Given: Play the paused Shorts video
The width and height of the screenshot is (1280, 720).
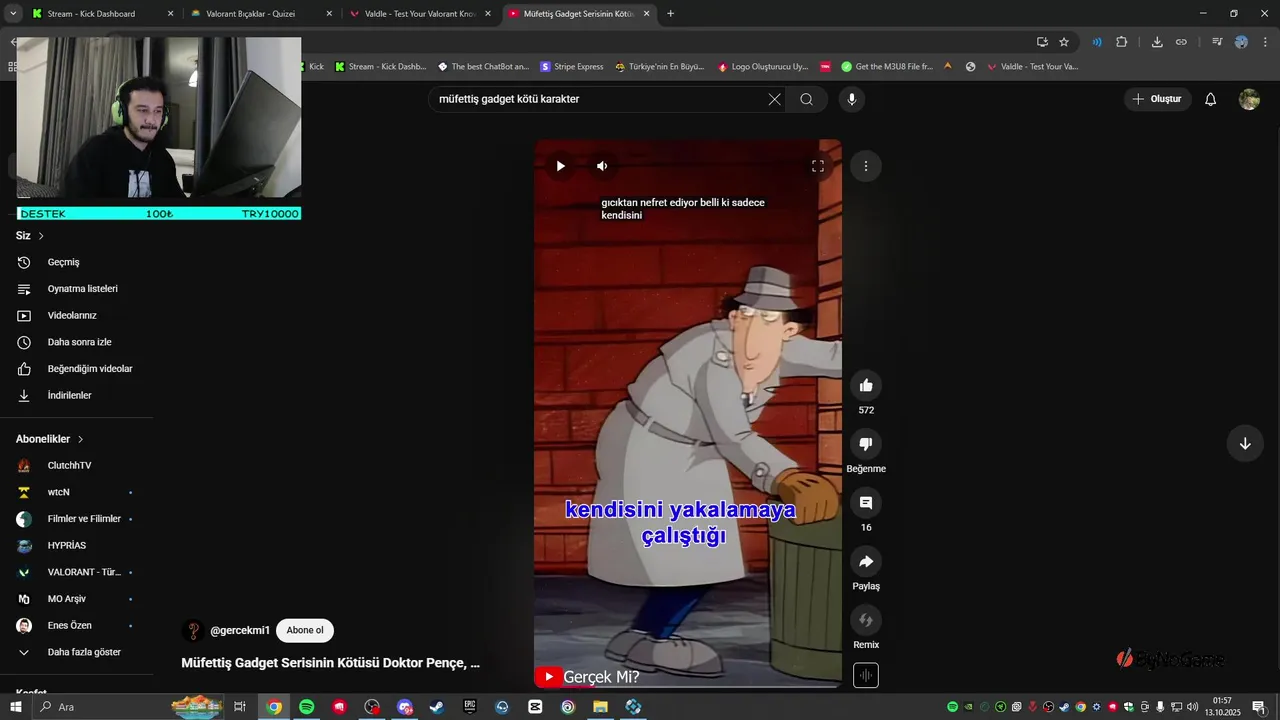Looking at the screenshot, I should click(x=560, y=166).
